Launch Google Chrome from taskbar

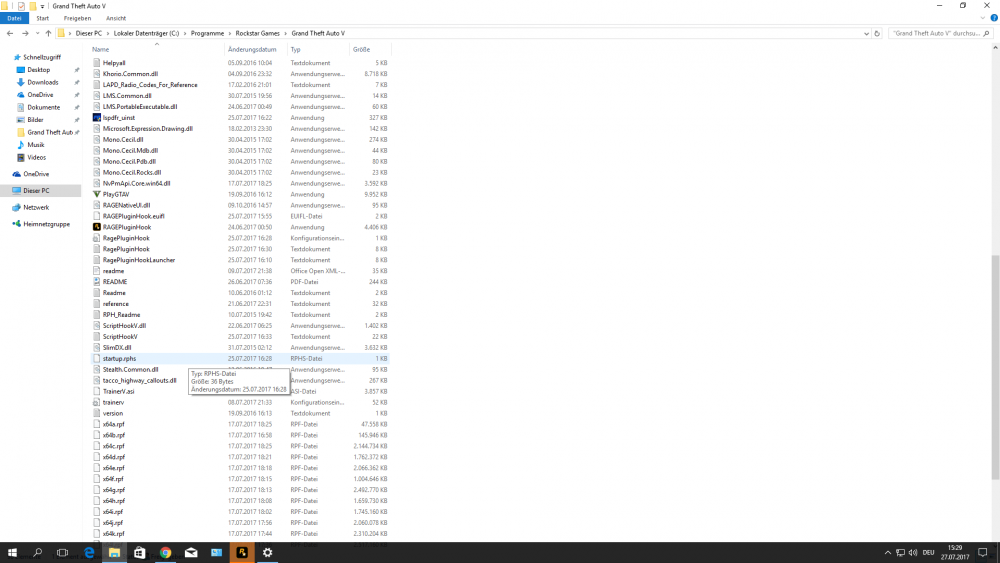165,553
